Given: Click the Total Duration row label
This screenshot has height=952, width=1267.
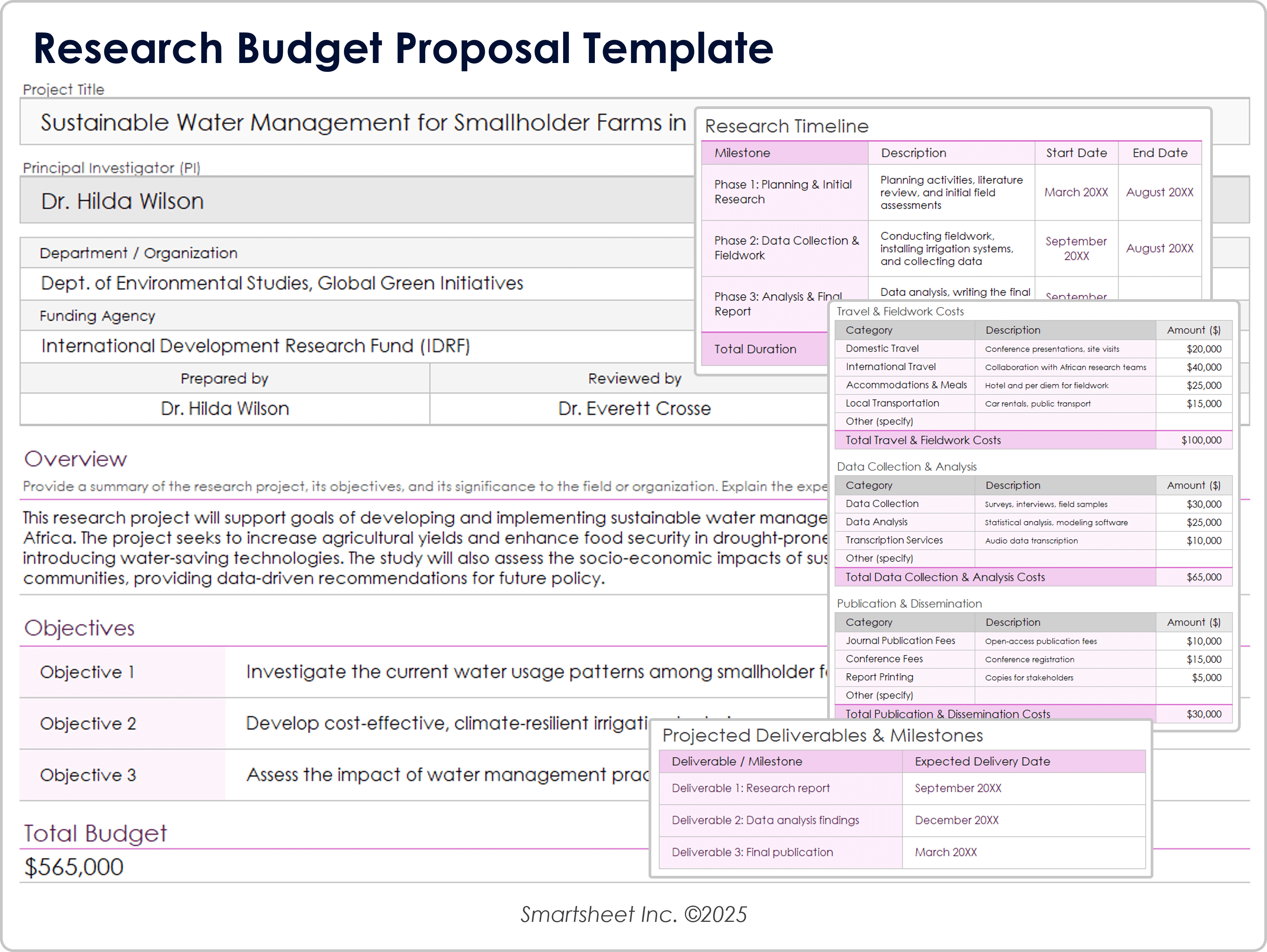Looking at the screenshot, I should (x=755, y=349).
